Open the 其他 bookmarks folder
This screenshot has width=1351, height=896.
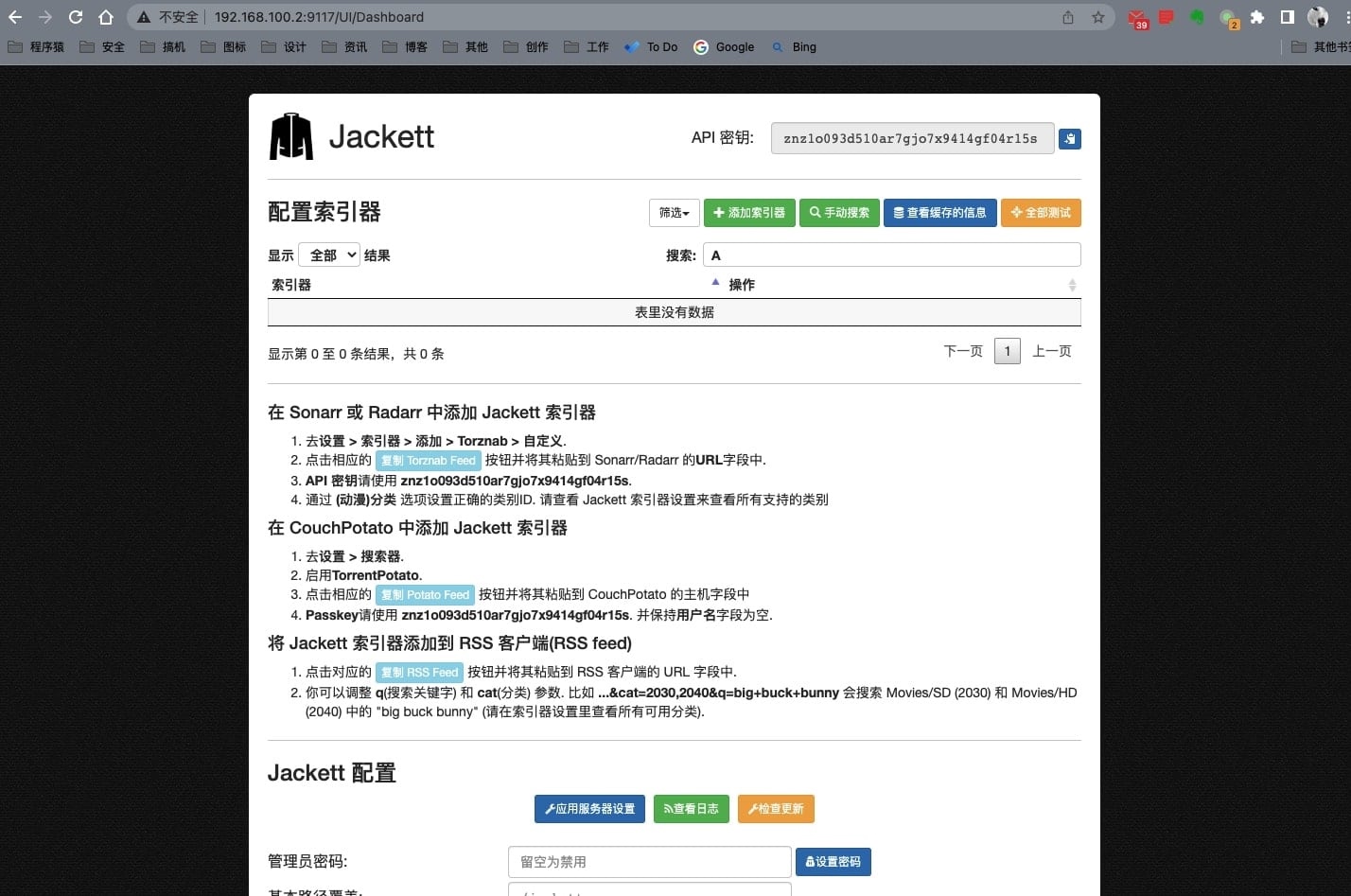click(465, 46)
